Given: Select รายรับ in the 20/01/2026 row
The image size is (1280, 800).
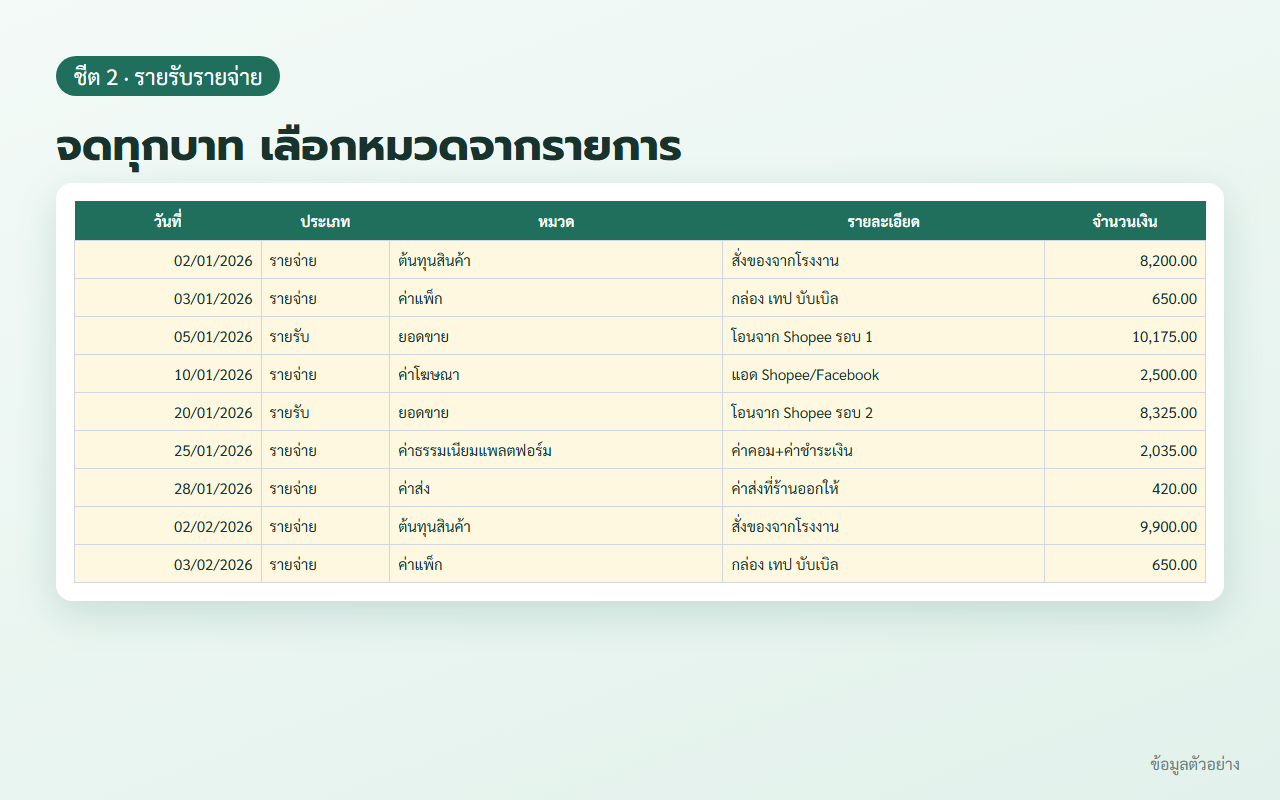Looking at the screenshot, I should tap(325, 412).
